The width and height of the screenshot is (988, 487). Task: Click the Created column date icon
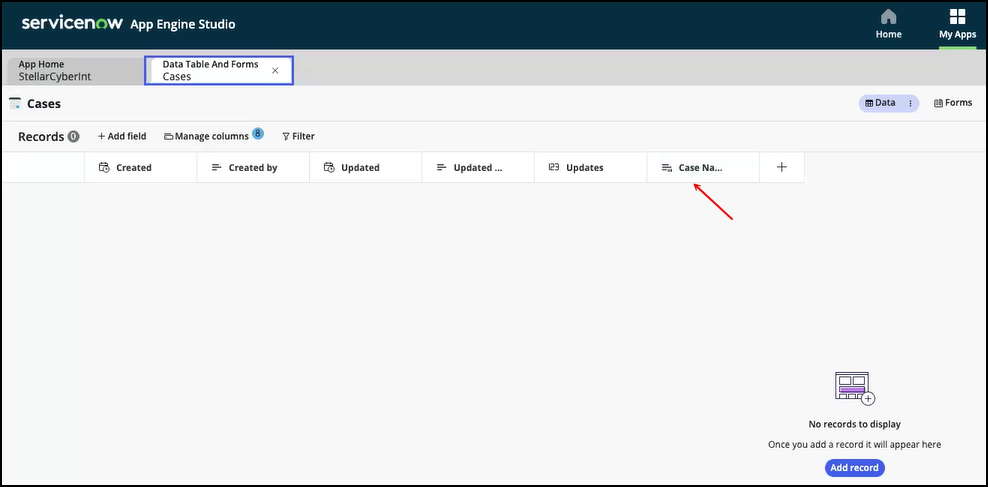point(104,168)
